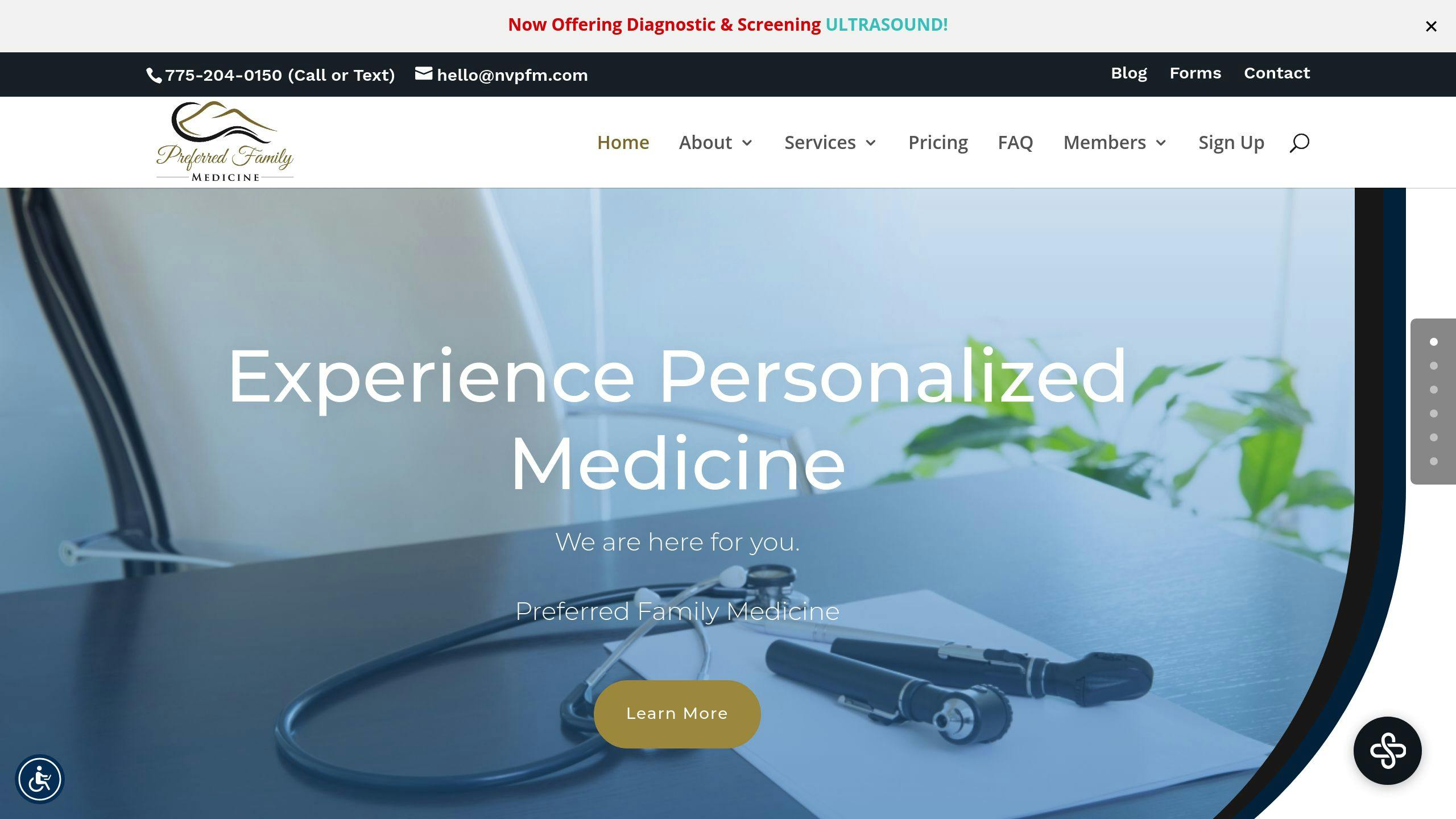Select the first section dot indicator
Viewport: 1456px width, 819px height.
pos(1434,342)
